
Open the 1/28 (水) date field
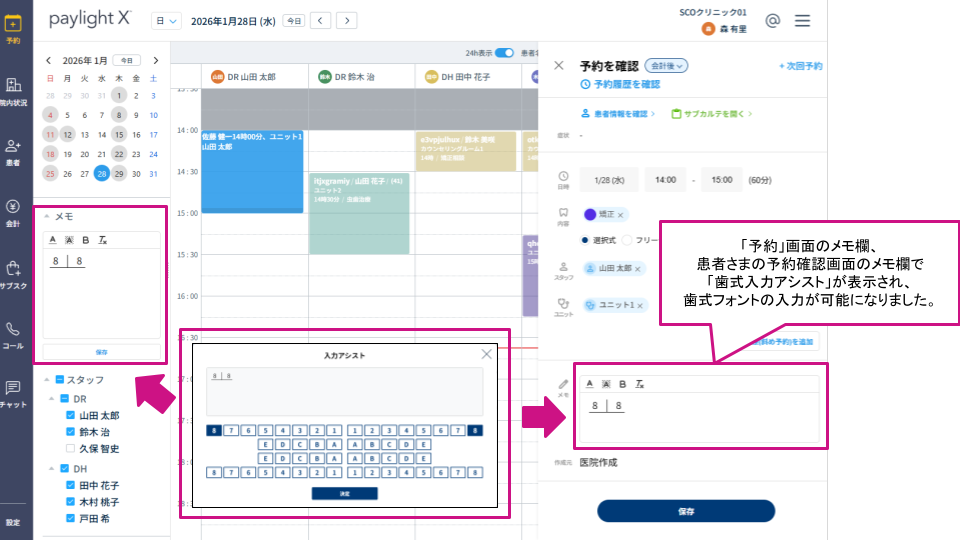click(x=609, y=180)
